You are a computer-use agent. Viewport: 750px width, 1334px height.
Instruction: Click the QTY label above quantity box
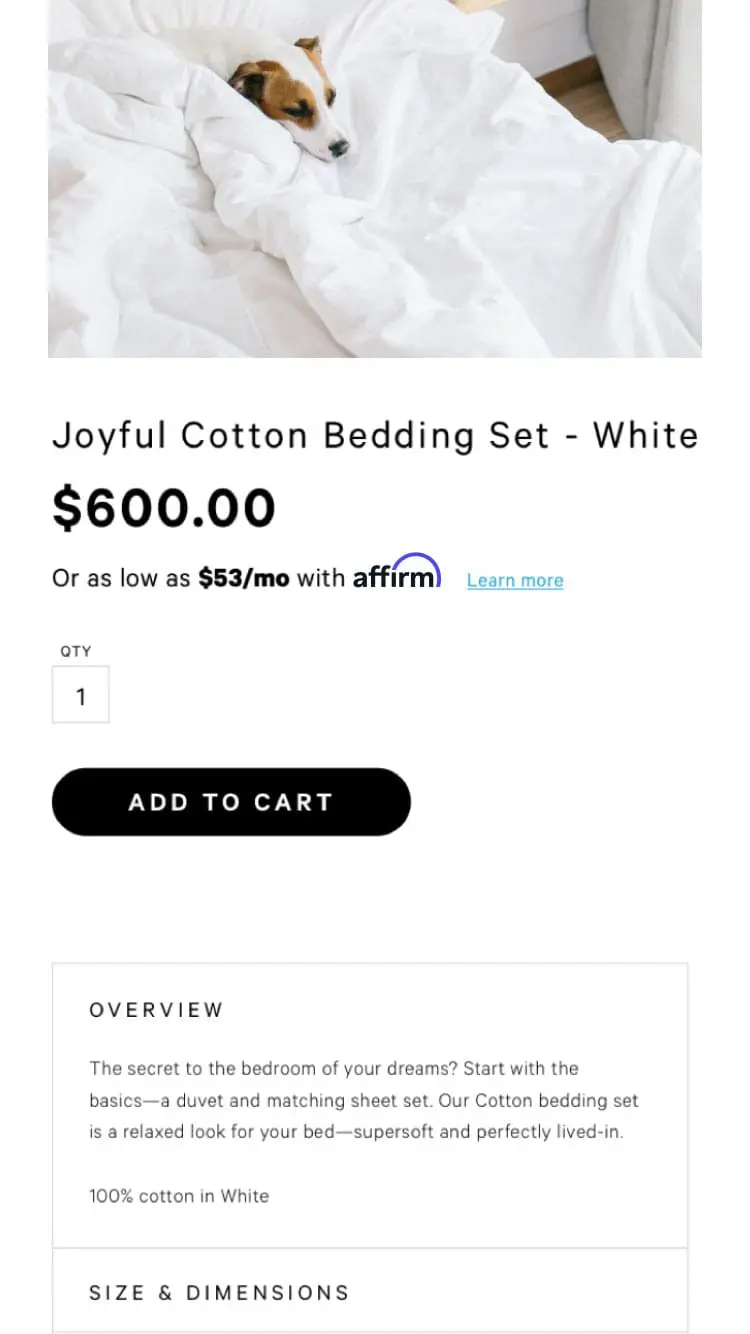click(76, 651)
